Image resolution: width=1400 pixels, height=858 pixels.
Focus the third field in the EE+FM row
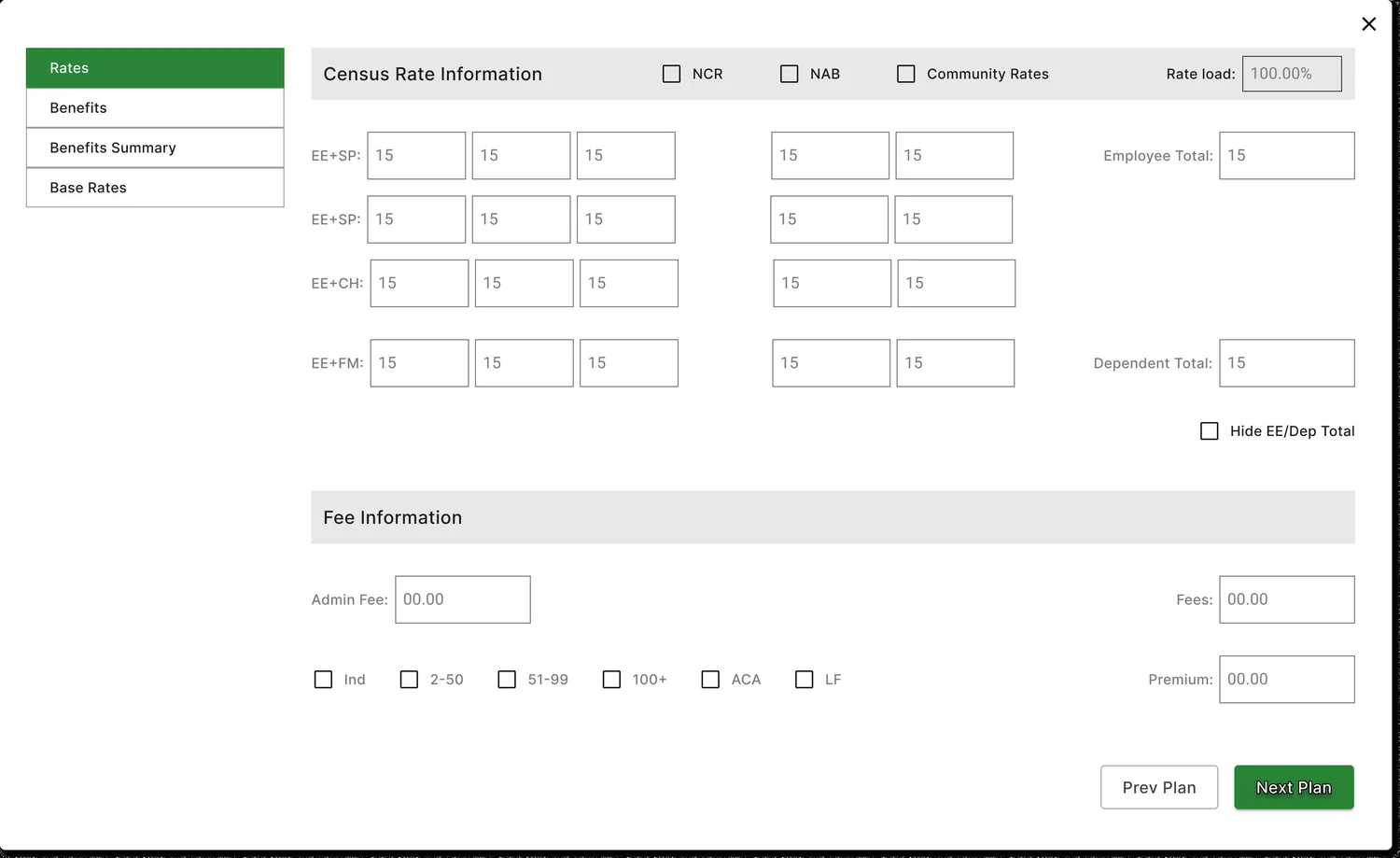pyautogui.click(x=629, y=363)
